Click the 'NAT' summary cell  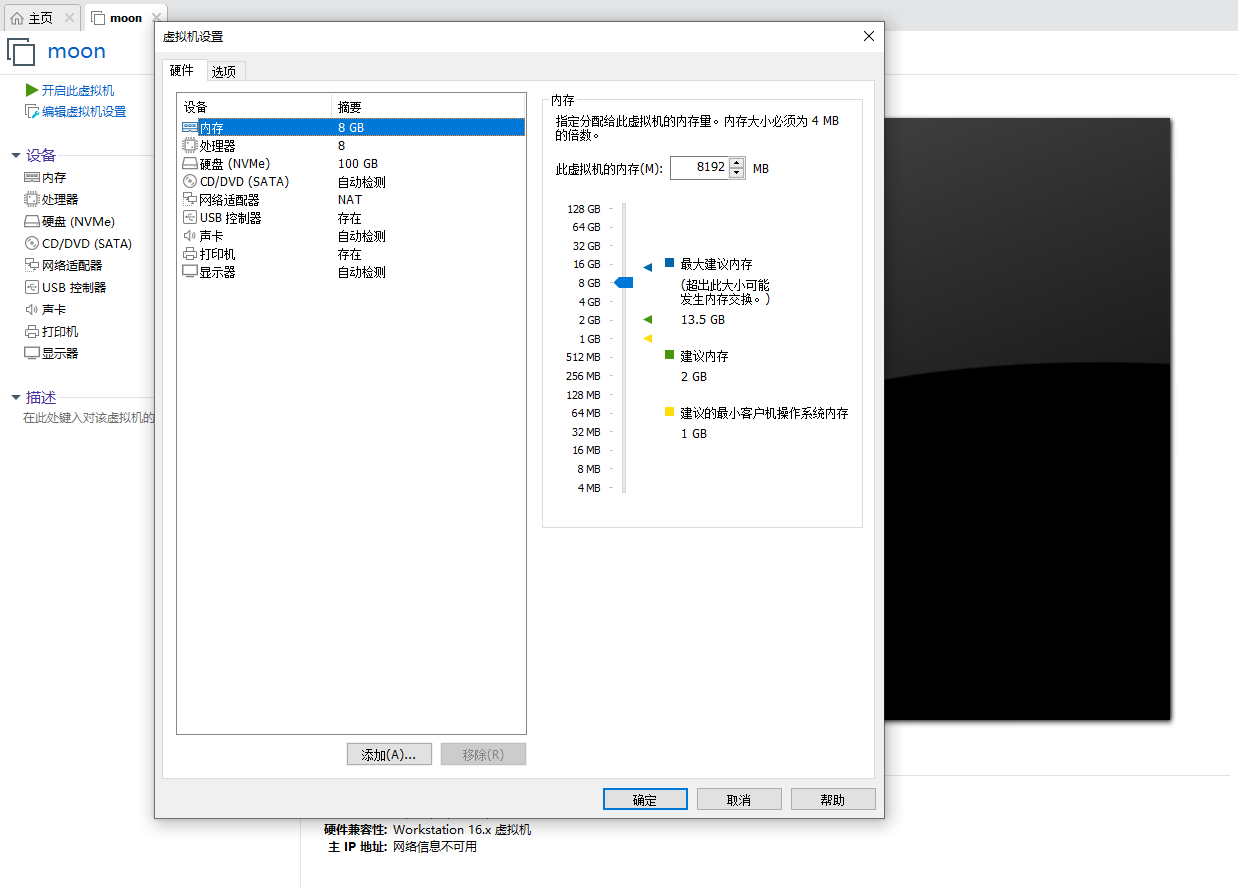(x=350, y=200)
